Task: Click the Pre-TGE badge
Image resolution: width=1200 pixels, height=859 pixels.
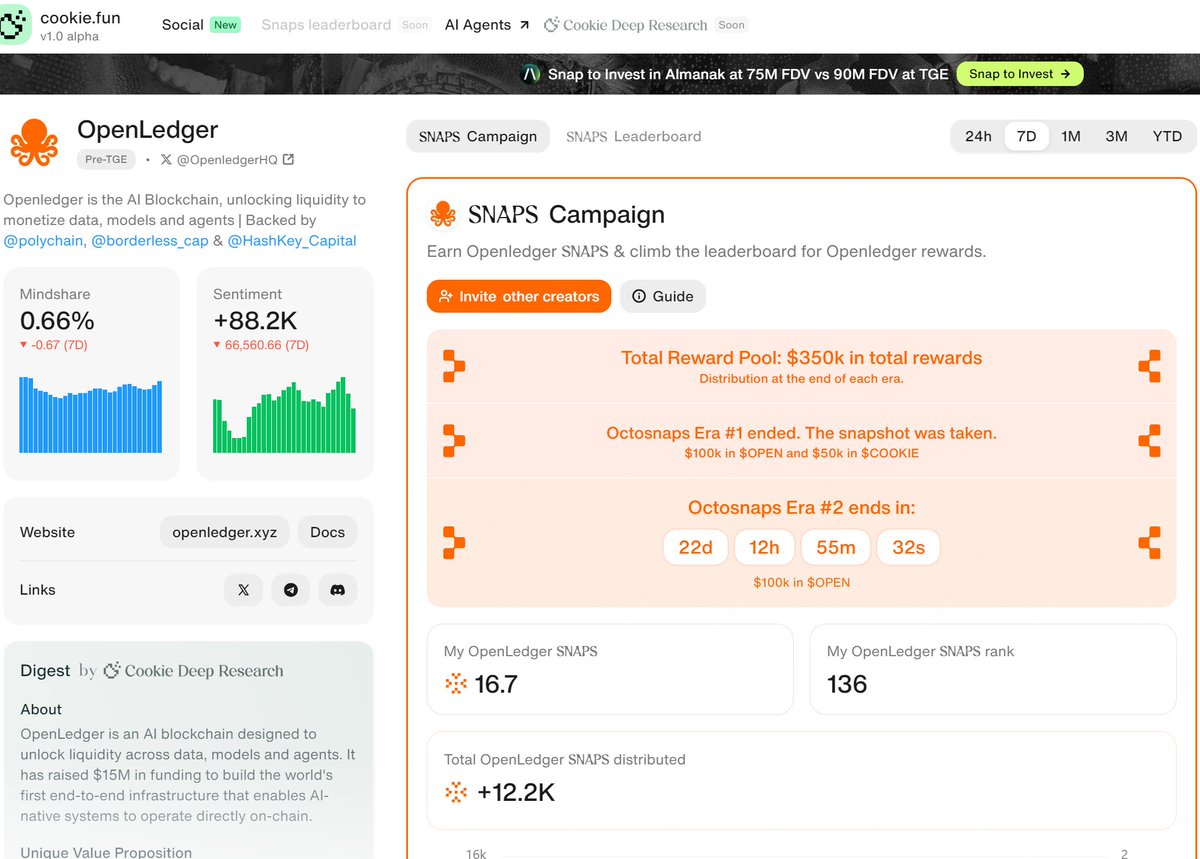Action: click(106, 159)
